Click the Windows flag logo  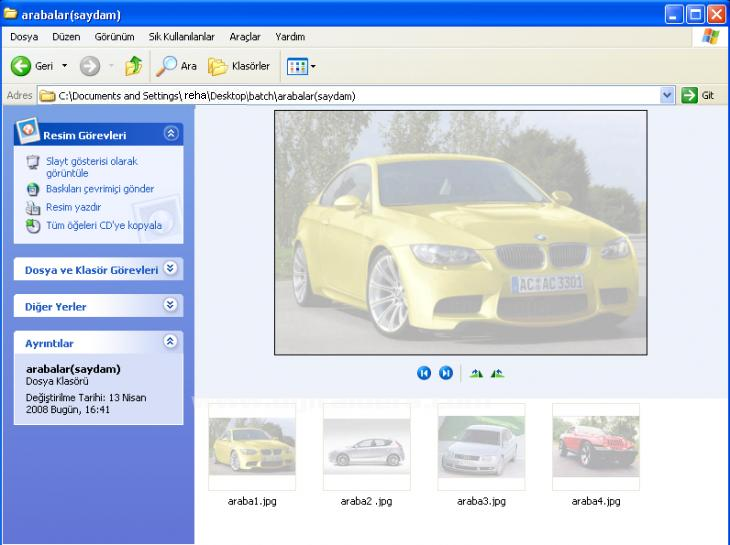click(710, 36)
